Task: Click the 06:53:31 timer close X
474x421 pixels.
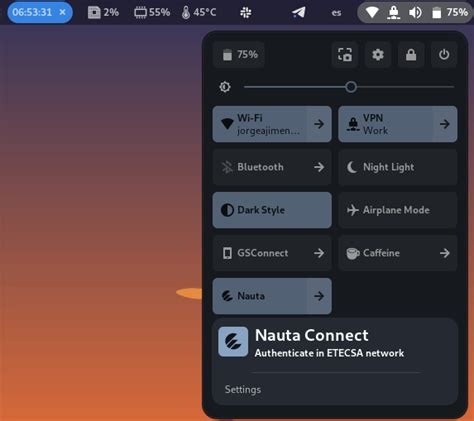Action: pyautogui.click(x=62, y=12)
